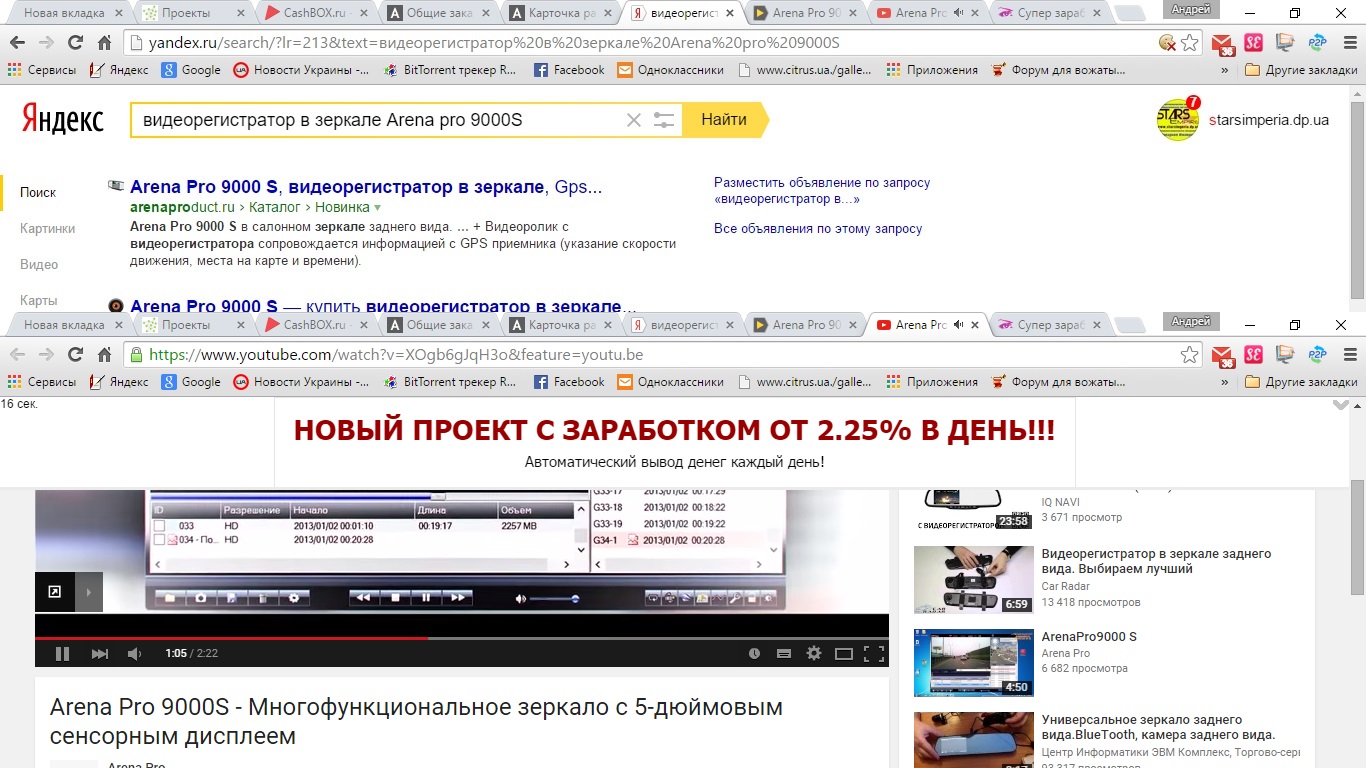Open the home page from Yandex window toolbar
Viewport: 1366px width, 768px height.
pos(104,43)
